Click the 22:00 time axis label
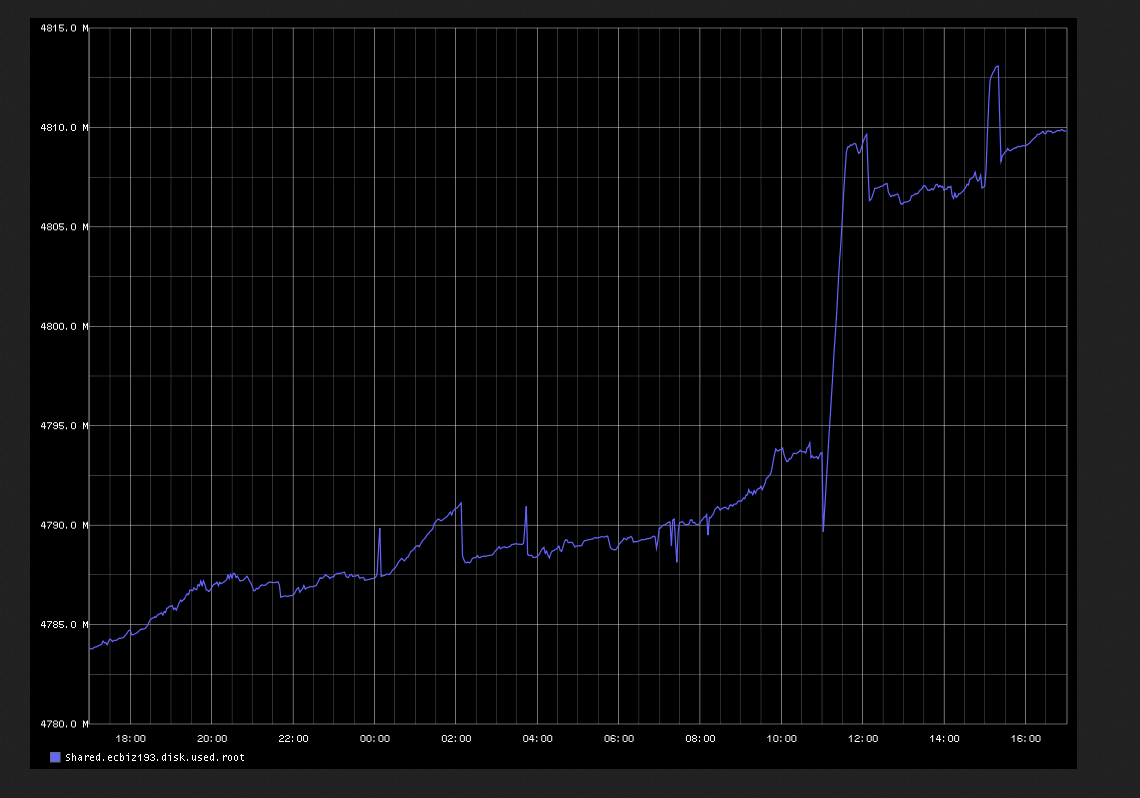1140x798 pixels. pyautogui.click(x=293, y=739)
